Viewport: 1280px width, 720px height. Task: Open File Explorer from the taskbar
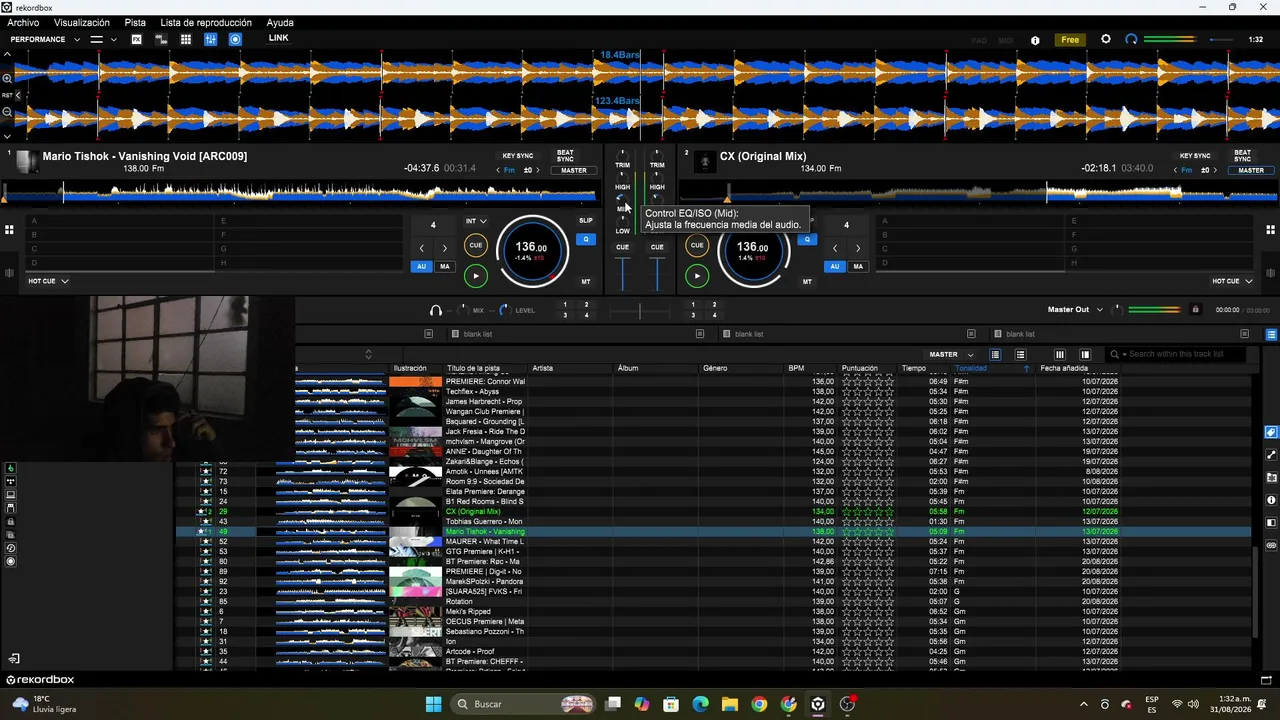730,704
